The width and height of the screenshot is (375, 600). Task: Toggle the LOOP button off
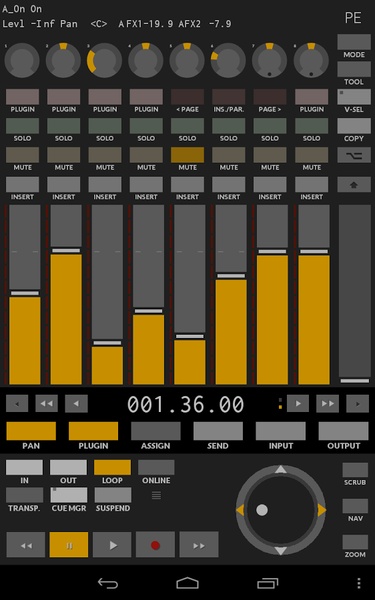[112, 467]
